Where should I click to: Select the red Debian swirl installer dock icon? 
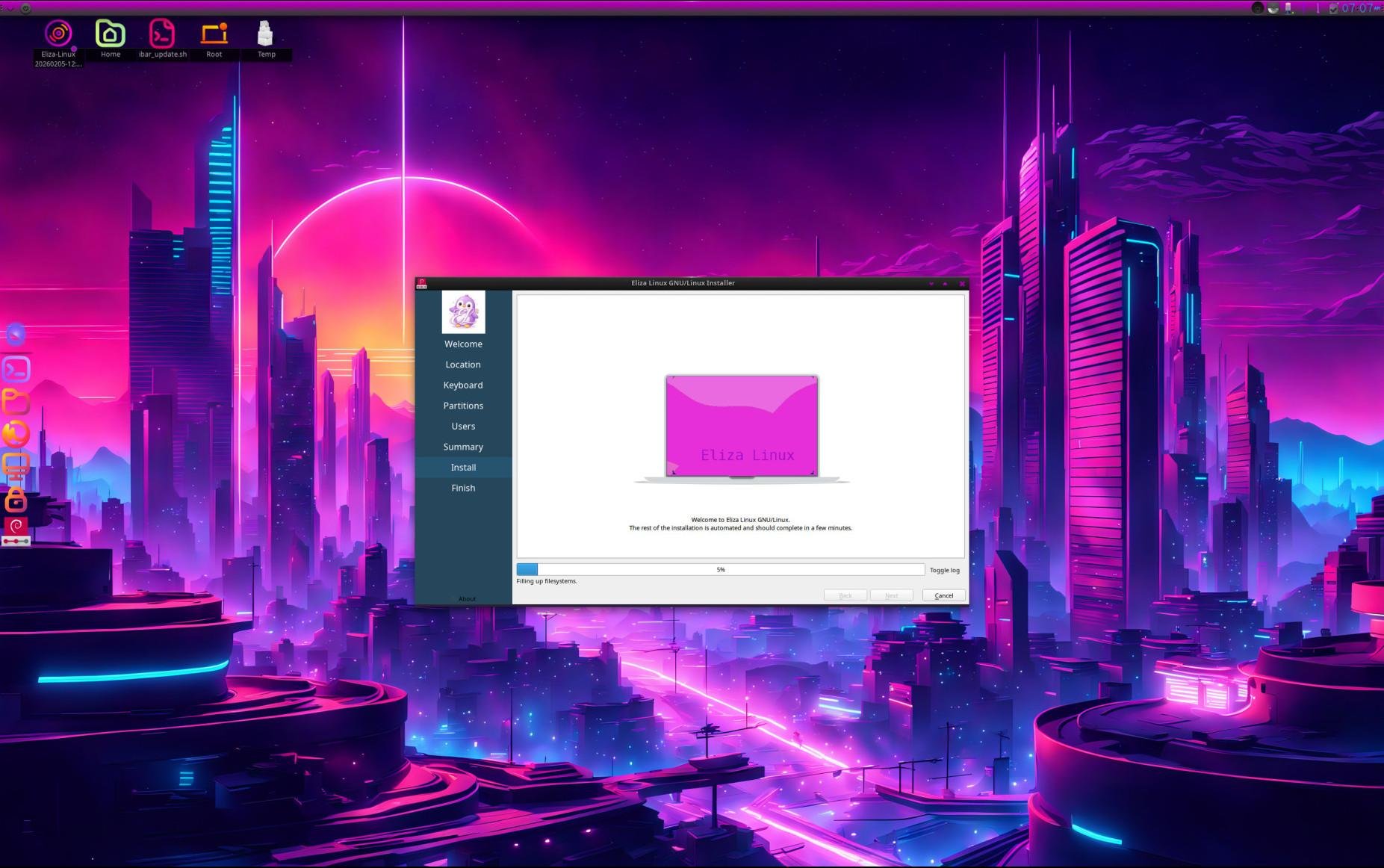(16, 531)
